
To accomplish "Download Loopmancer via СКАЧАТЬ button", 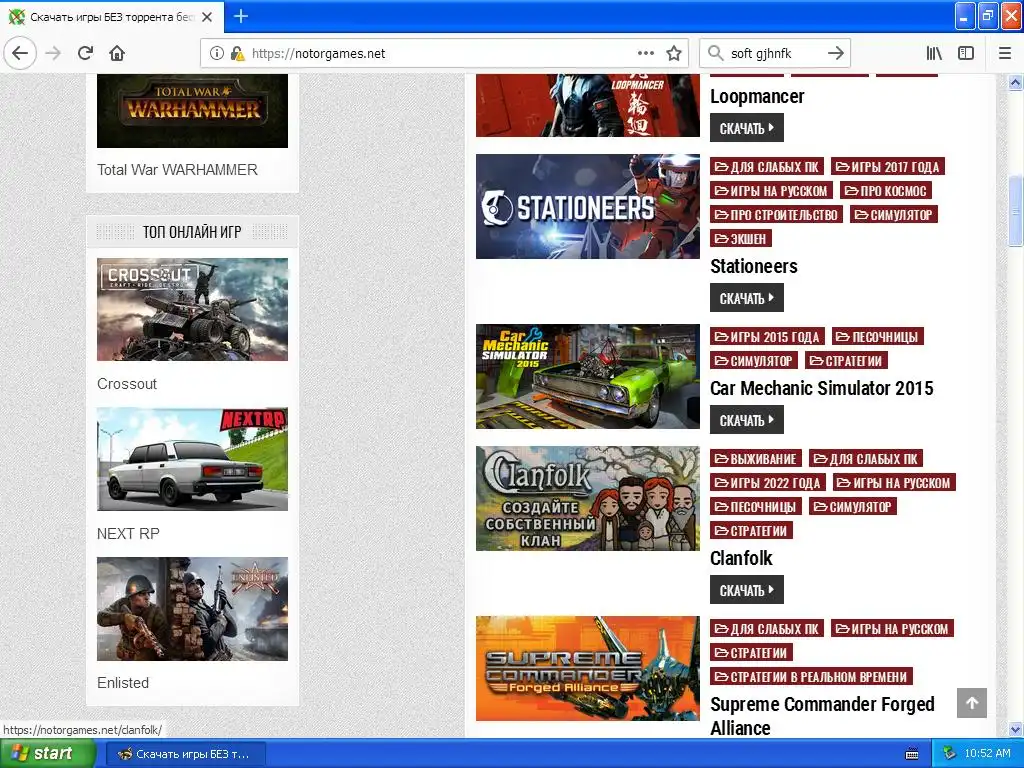I will [x=746, y=128].
